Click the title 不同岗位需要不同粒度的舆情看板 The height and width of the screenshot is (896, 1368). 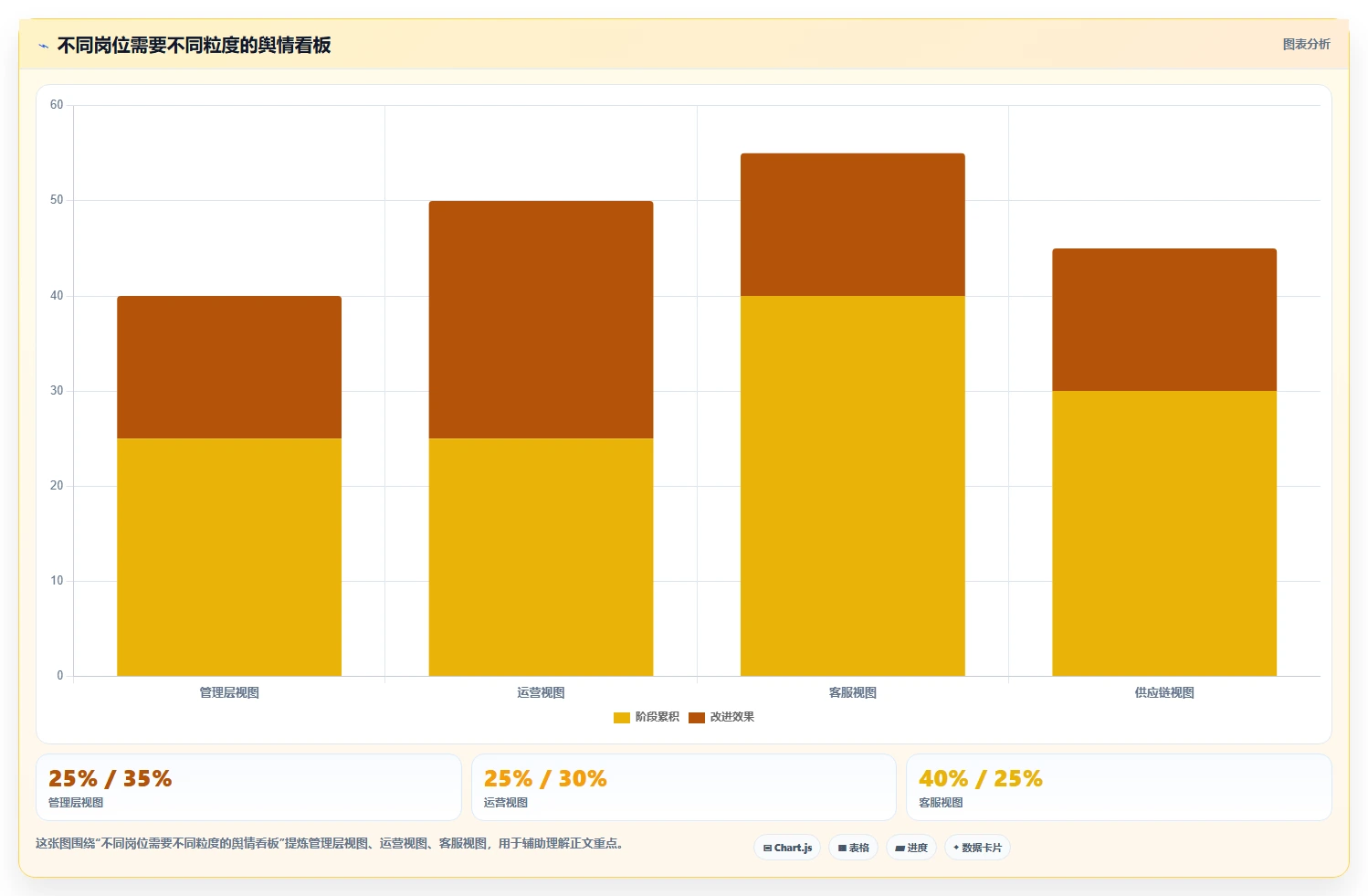(x=194, y=46)
